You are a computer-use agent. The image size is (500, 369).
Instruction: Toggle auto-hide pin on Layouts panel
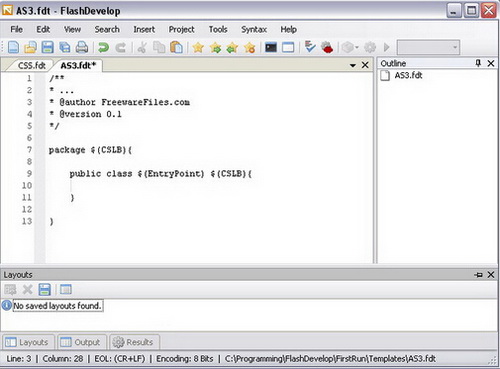[x=478, y=275]
